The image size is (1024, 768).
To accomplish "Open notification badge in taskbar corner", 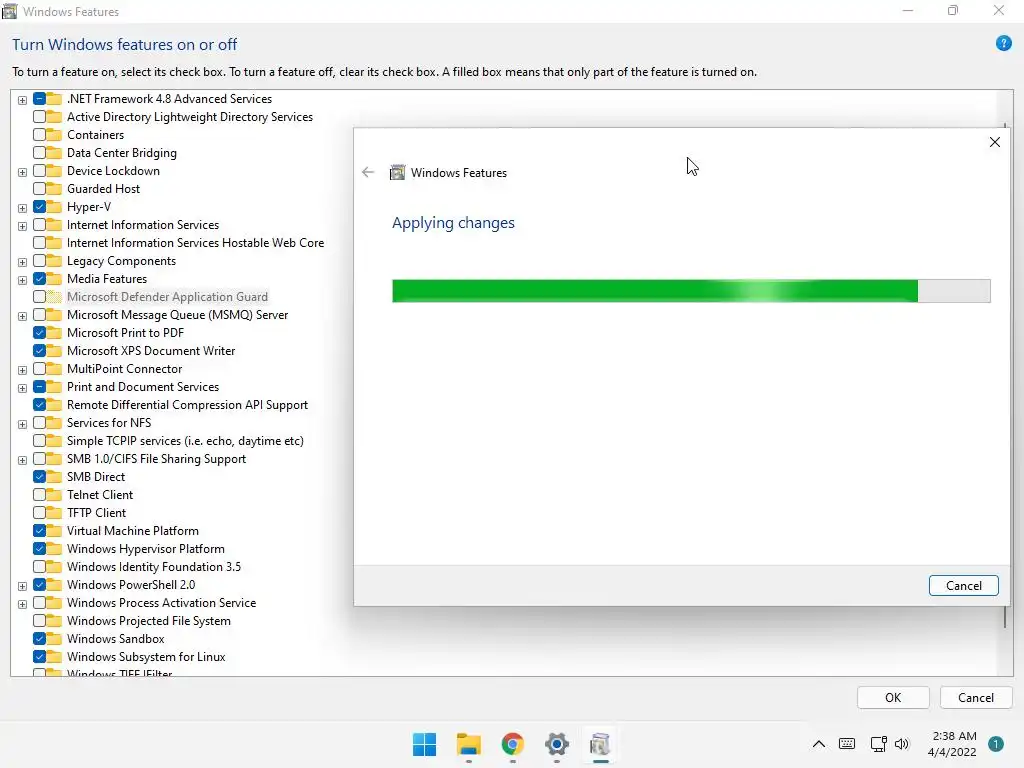I will pos(995,744).
